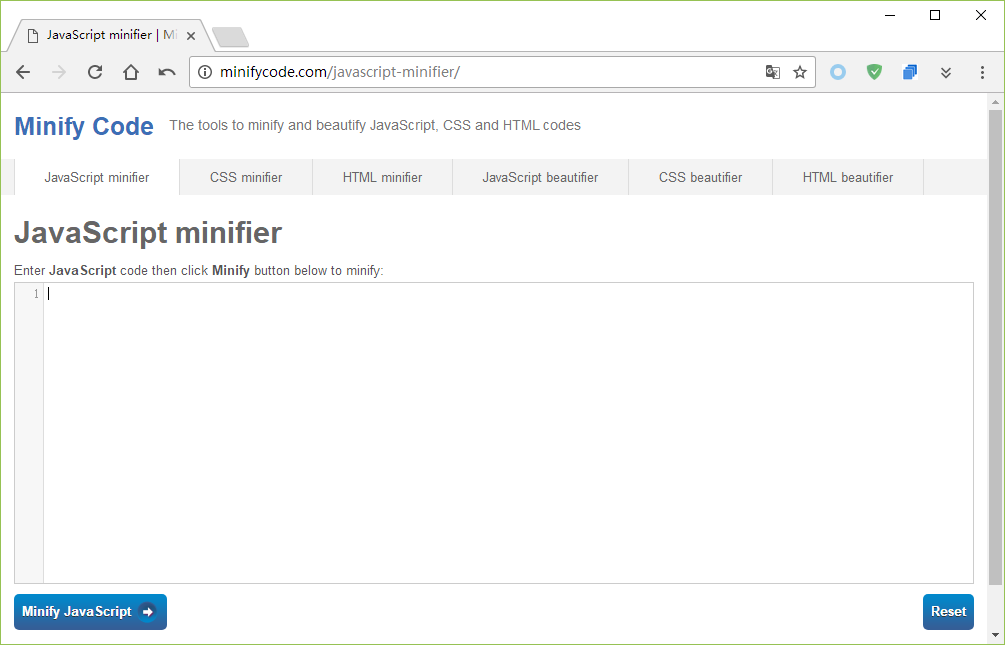The width and height of the screenshot is (1005, 645).
Task: Open the HTML beautifier tab
Action: (x=848, y=177)
